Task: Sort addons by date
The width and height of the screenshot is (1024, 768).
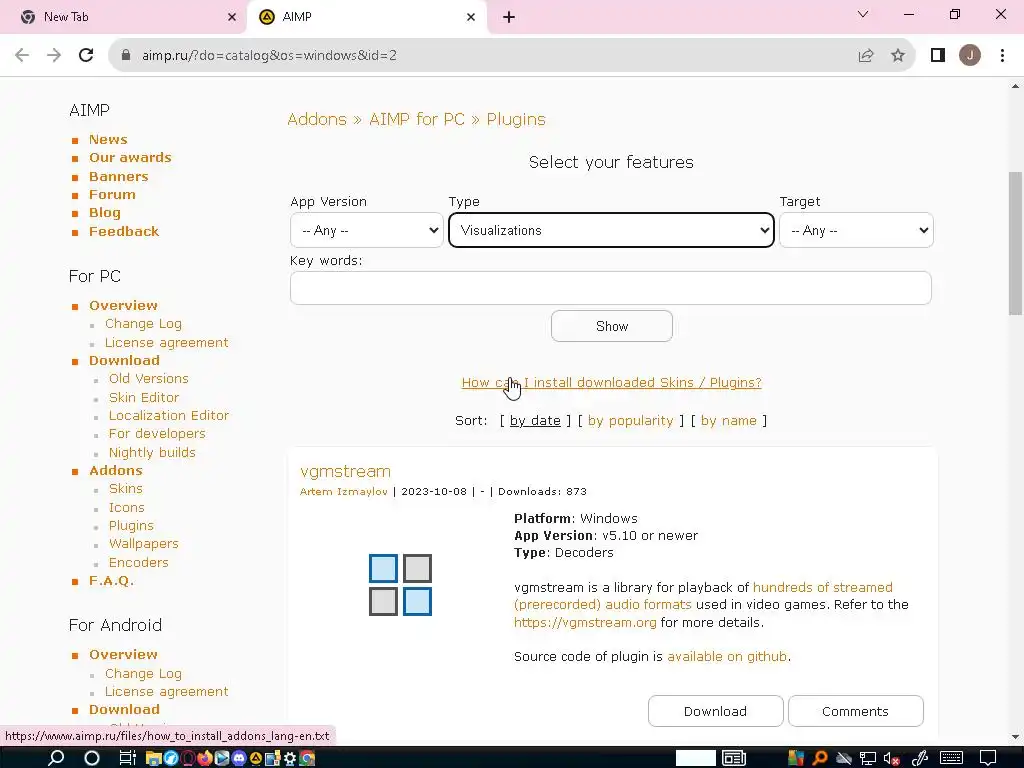Action: pos(535,421)
